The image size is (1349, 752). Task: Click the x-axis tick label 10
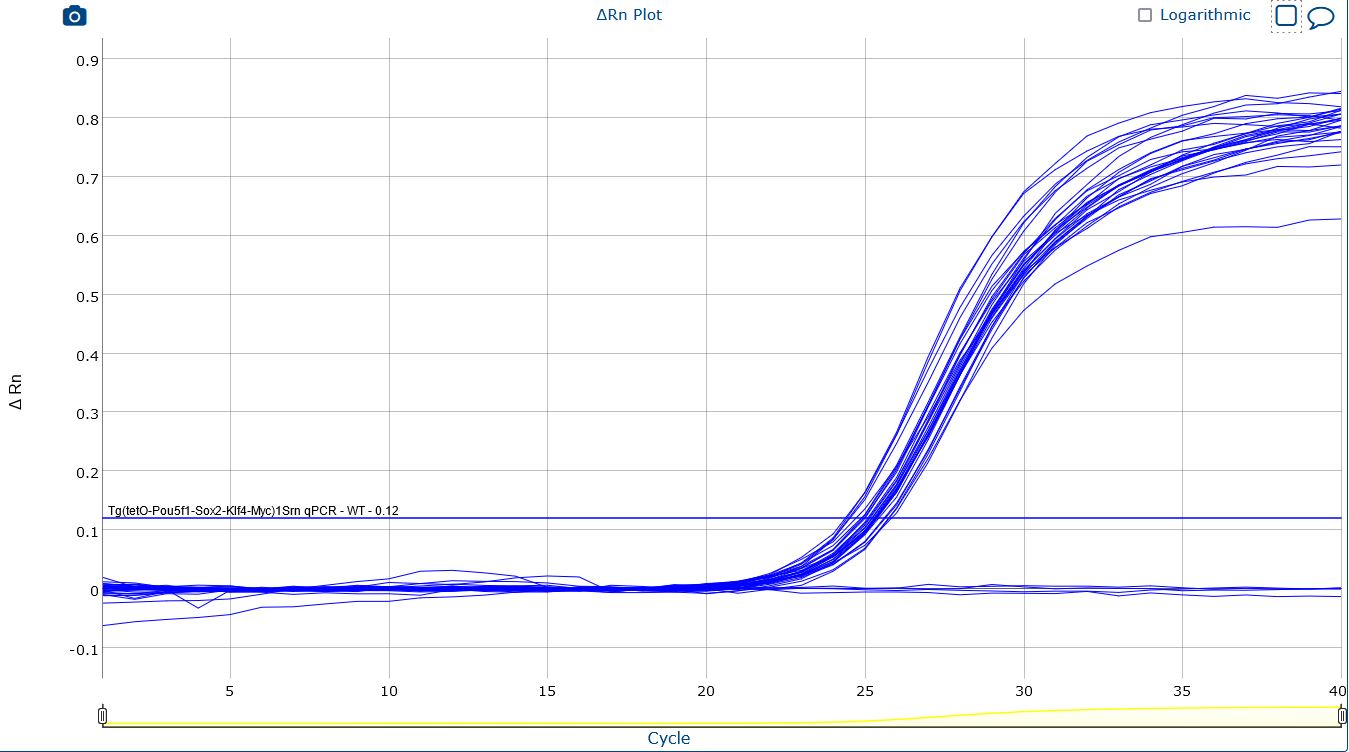click(389, 691)
